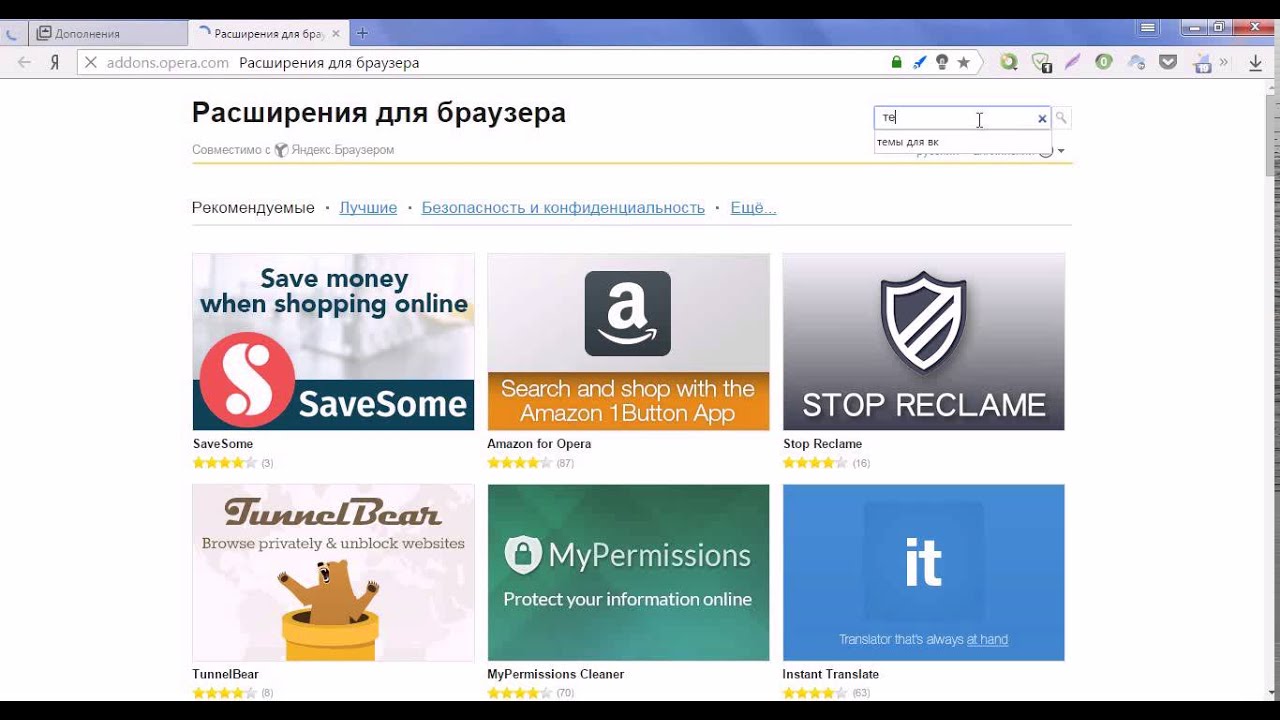This screenshot has height=720, width=1280.
Task: Open the purple feather extension
Action: 1072,62
